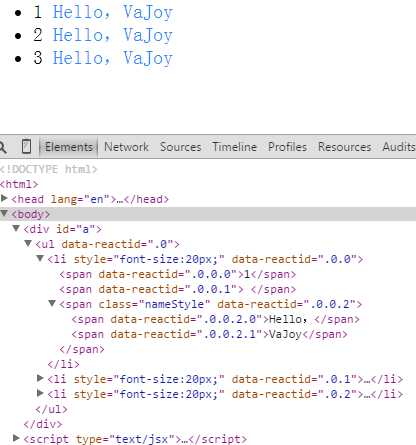Switch to the Elements tab
The width and height of the screenshot is (416, 445).
pos(69,147)
